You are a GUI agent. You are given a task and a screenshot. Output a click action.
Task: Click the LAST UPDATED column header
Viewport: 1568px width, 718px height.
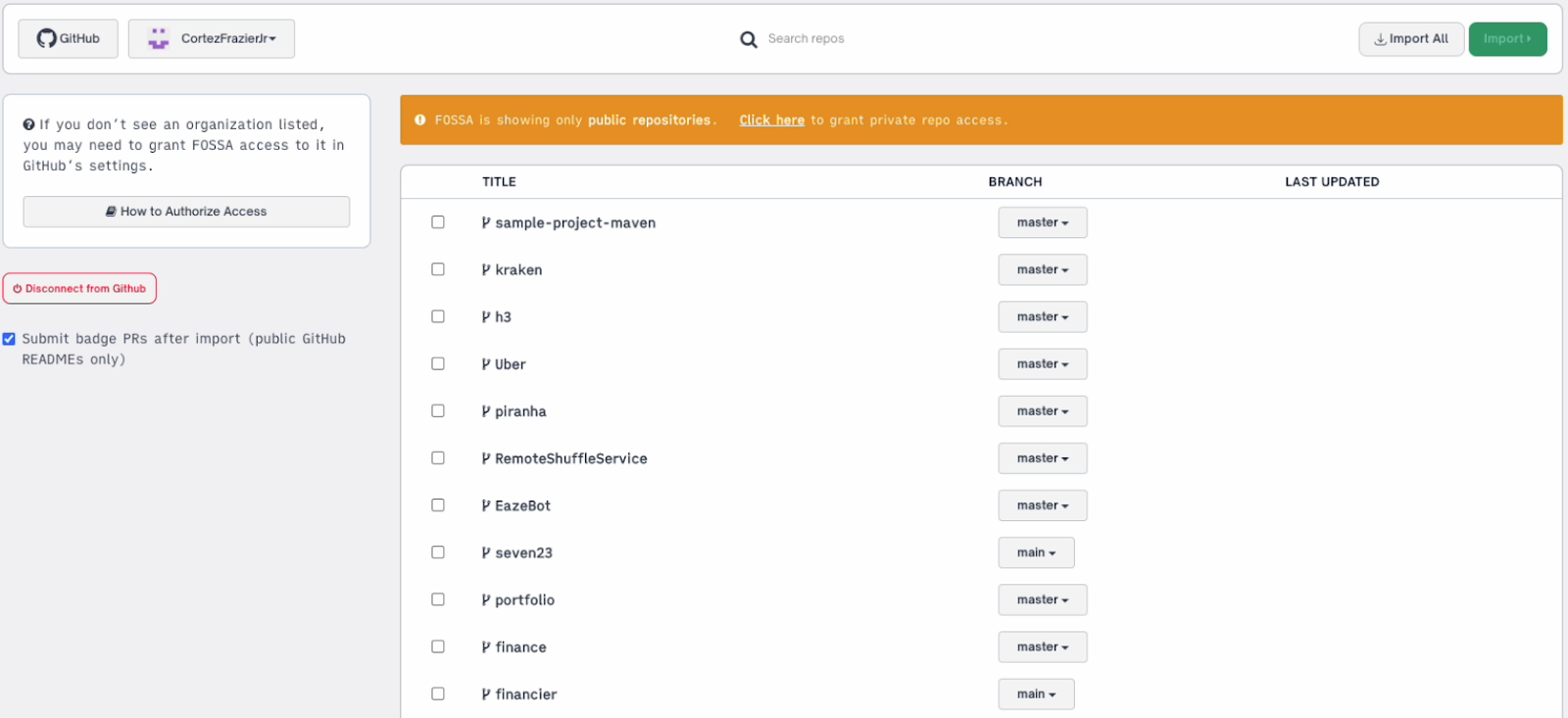1332,181
